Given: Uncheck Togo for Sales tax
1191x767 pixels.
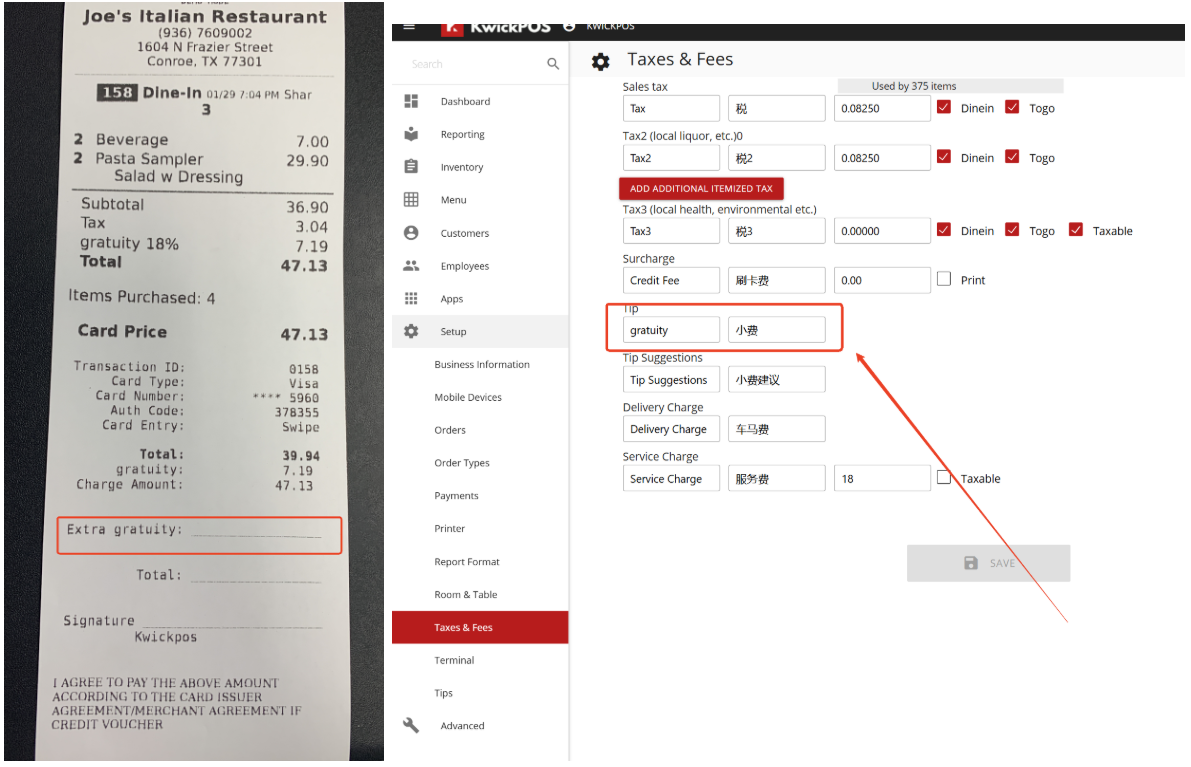Looking at the screenshot, I should click(x=1012, y=107).
